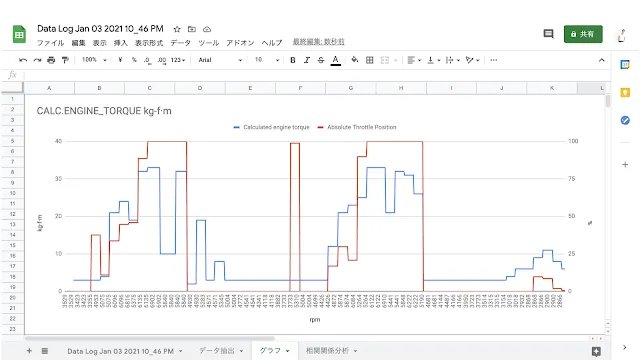Click the get add-ons plus icon
Viewport: 640px width, 360px height.
(x=625, y=164)
